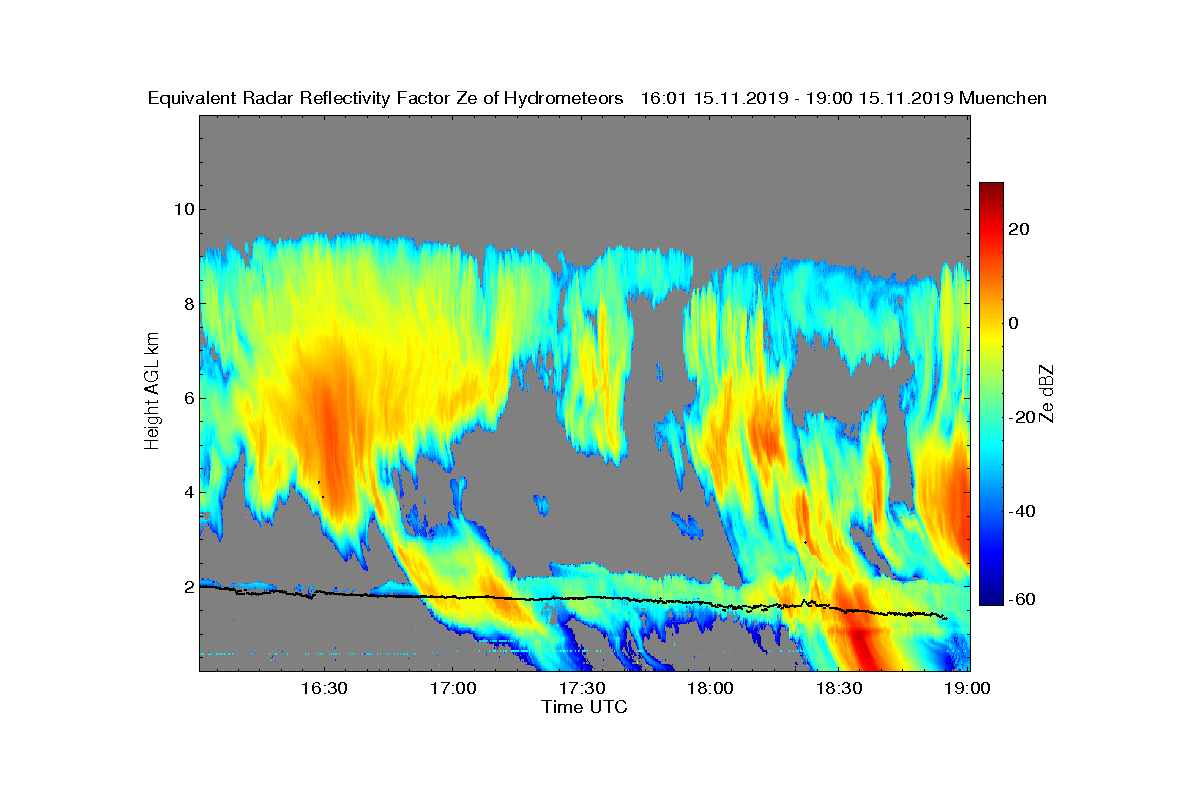Click the colorbar value 20

(x=1020, y=229)
